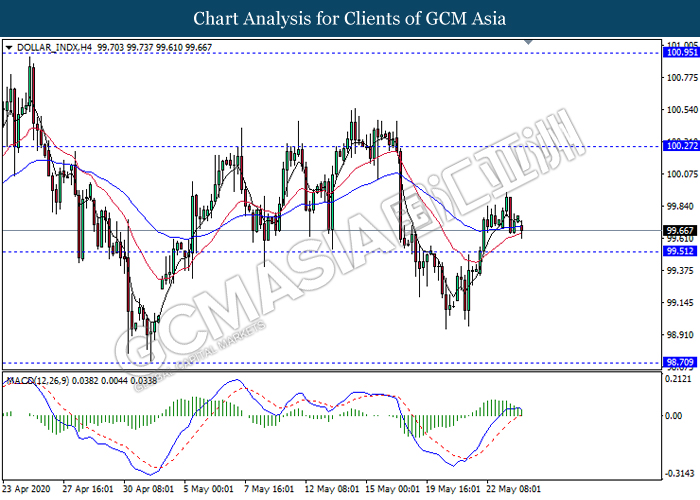Click the 15 May 00:01 time label
Image resolution: width=700 pixels, height=500 pixels.
click(392, 489)
